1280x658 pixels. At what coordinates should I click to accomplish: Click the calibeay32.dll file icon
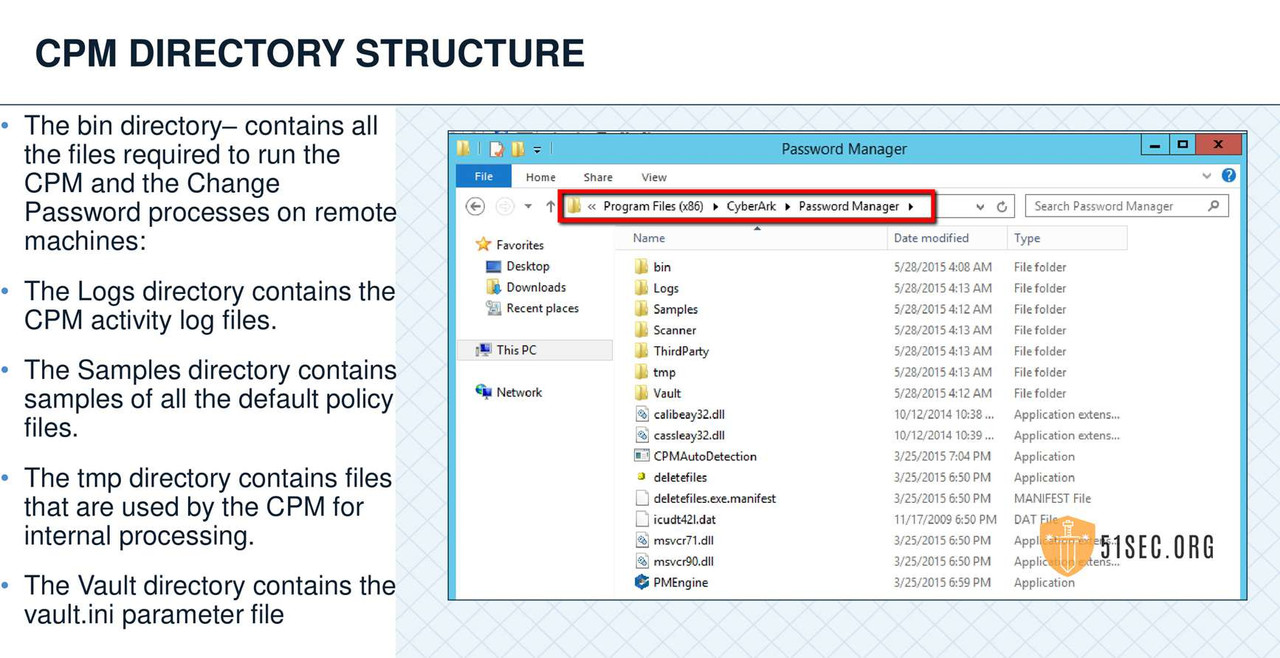pos(642,414)
